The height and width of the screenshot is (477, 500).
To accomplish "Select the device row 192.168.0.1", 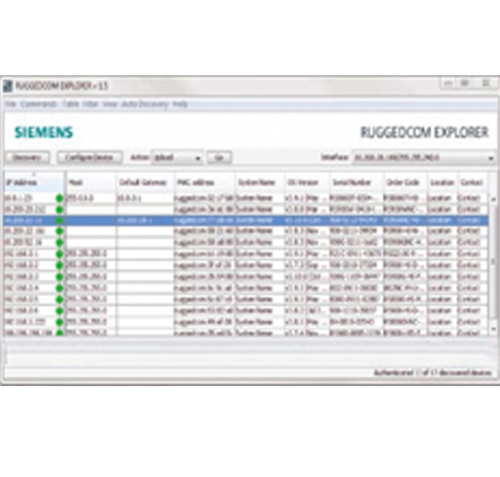I will pos(246,254).
